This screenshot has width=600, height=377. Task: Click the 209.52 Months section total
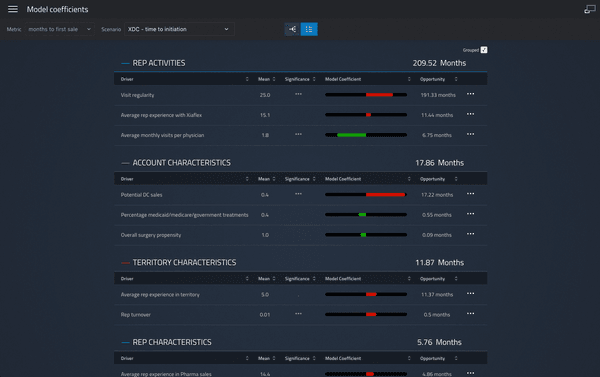point(439,63)
